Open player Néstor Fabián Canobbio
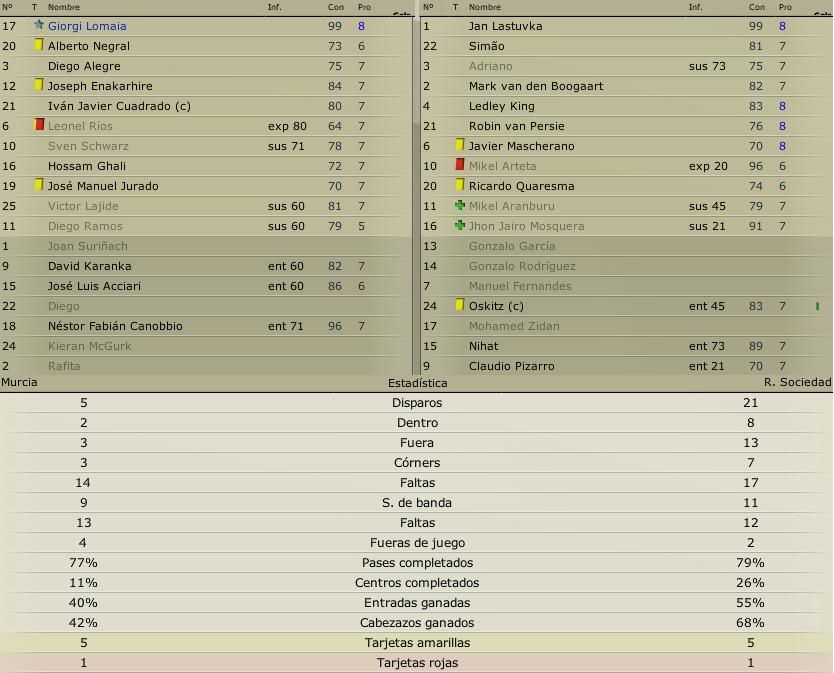The width and height of the screenshot is (834, 673). [x=115, y=326]
